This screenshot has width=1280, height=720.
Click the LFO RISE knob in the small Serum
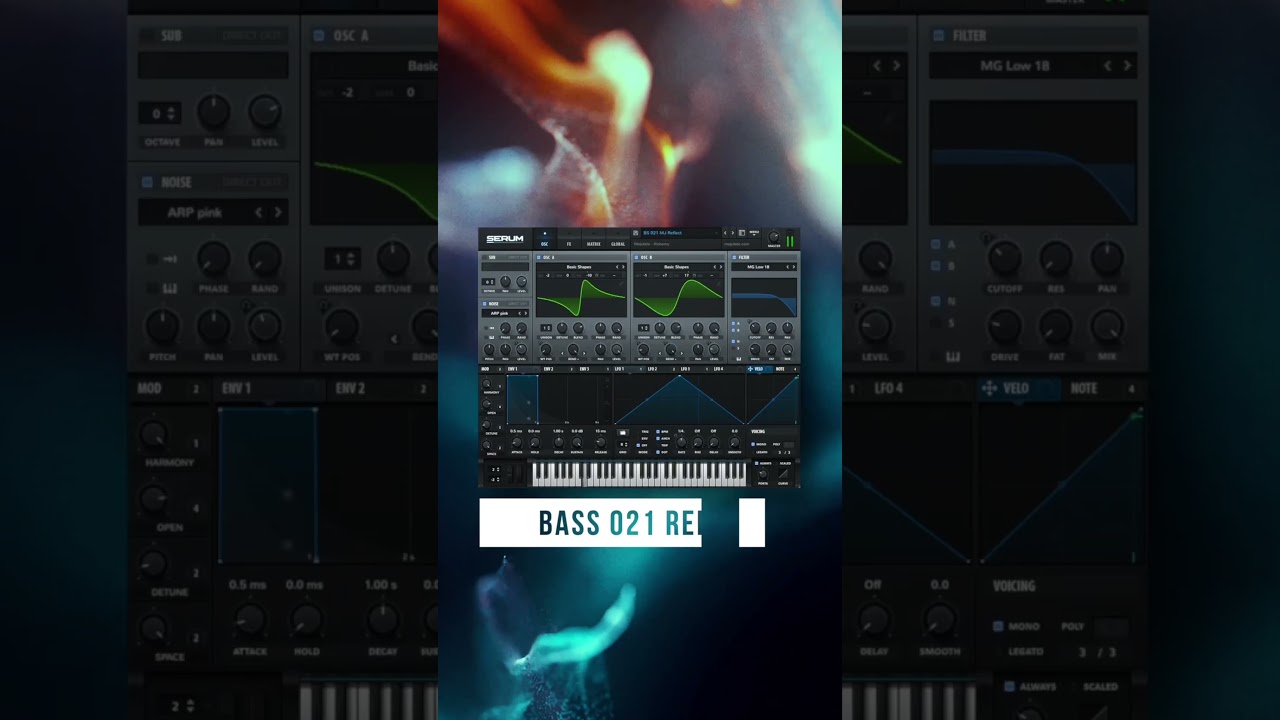[698, 442]
